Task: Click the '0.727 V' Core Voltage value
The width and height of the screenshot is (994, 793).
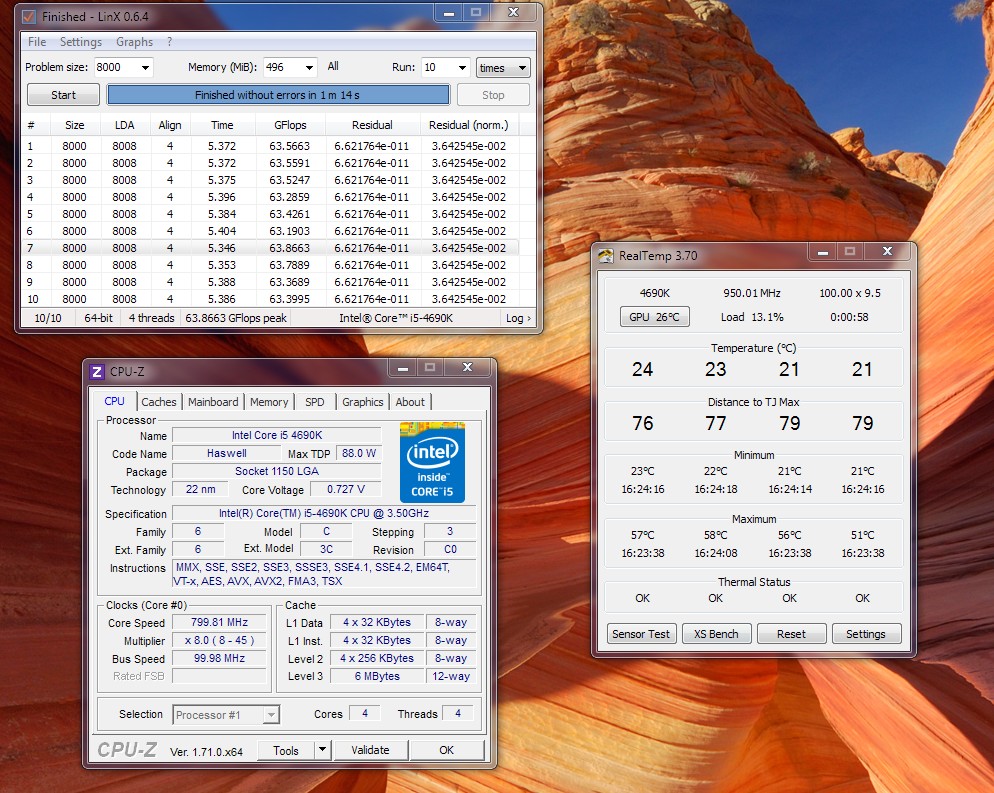Action: (345, 489)
